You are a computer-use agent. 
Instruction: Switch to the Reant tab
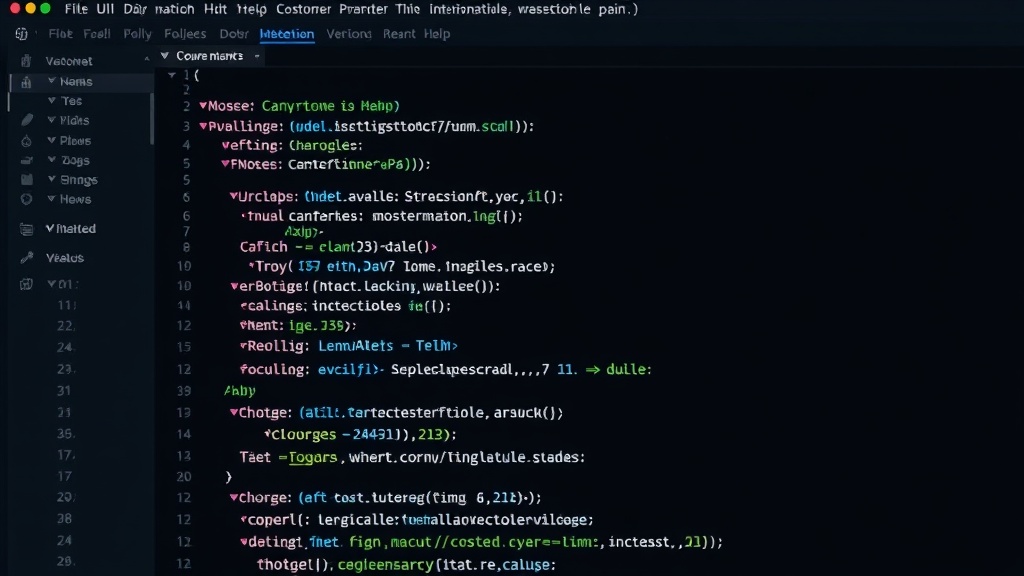click(399, 34)
